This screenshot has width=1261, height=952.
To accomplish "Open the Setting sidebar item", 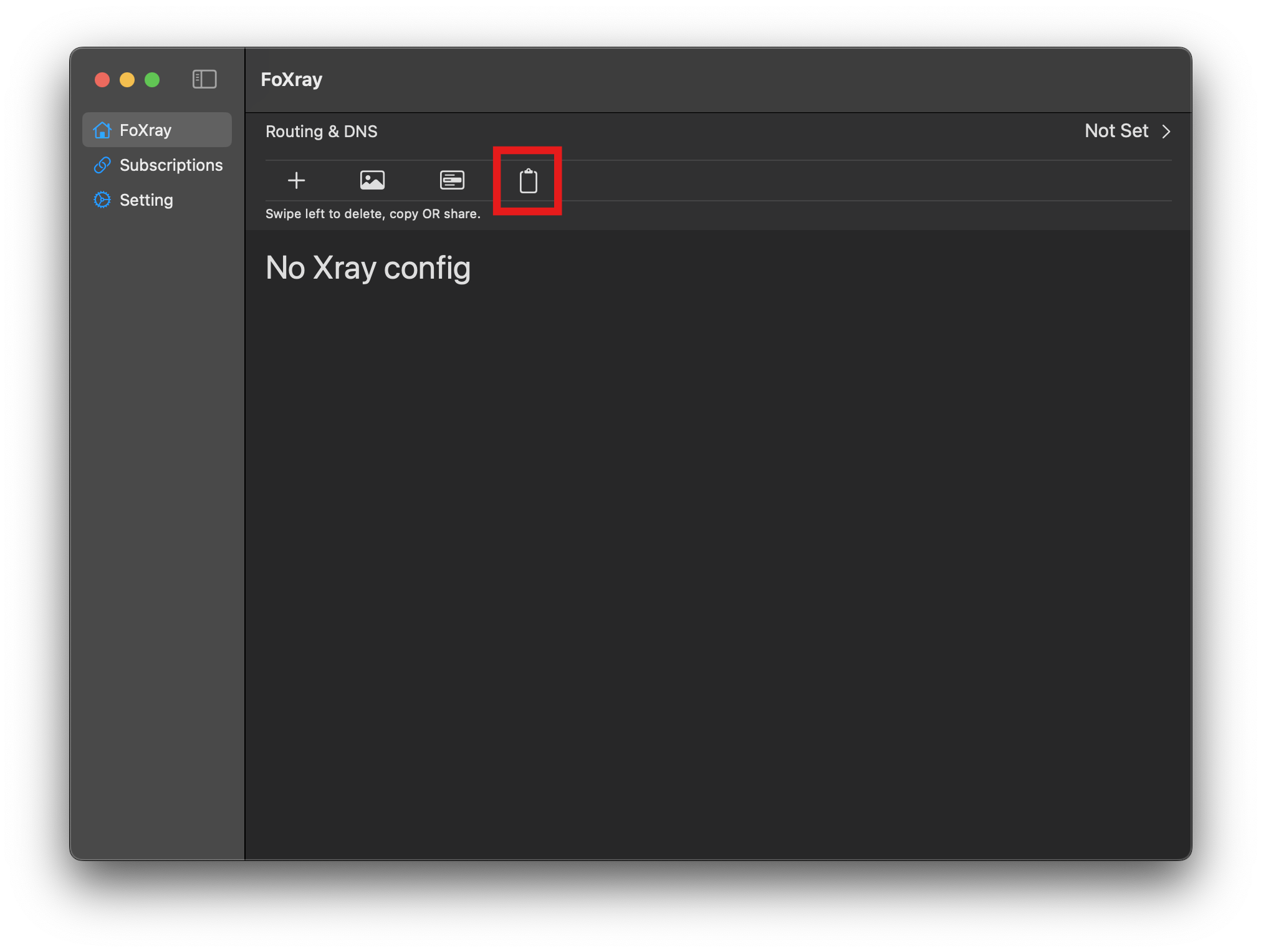I will coord(146,200).
